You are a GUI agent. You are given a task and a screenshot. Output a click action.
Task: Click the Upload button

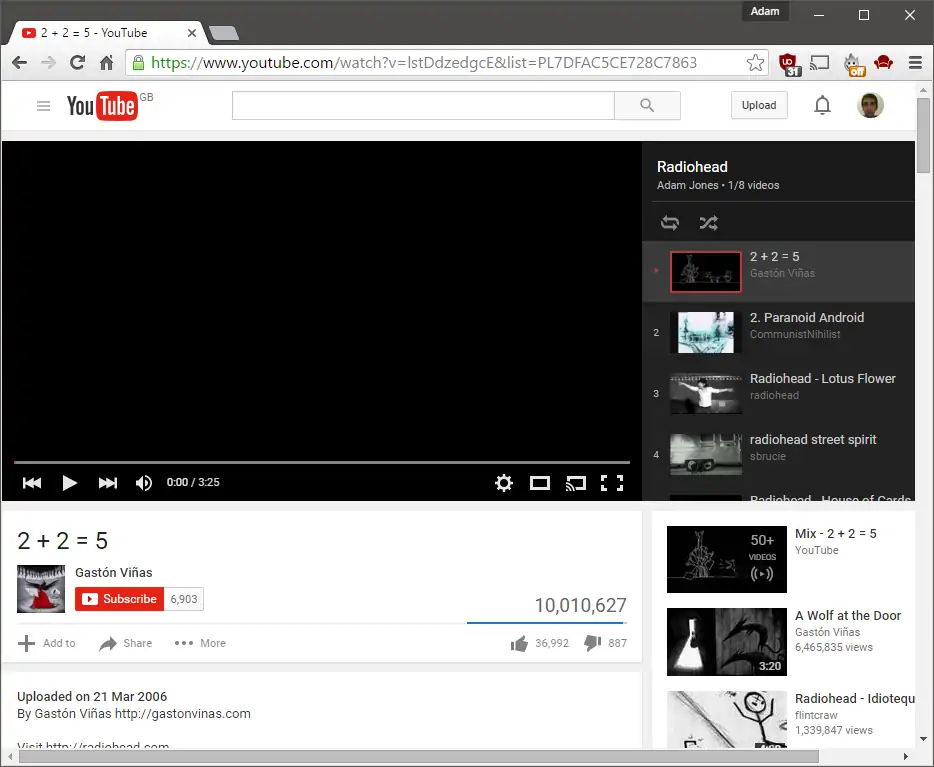pos(759,105)
